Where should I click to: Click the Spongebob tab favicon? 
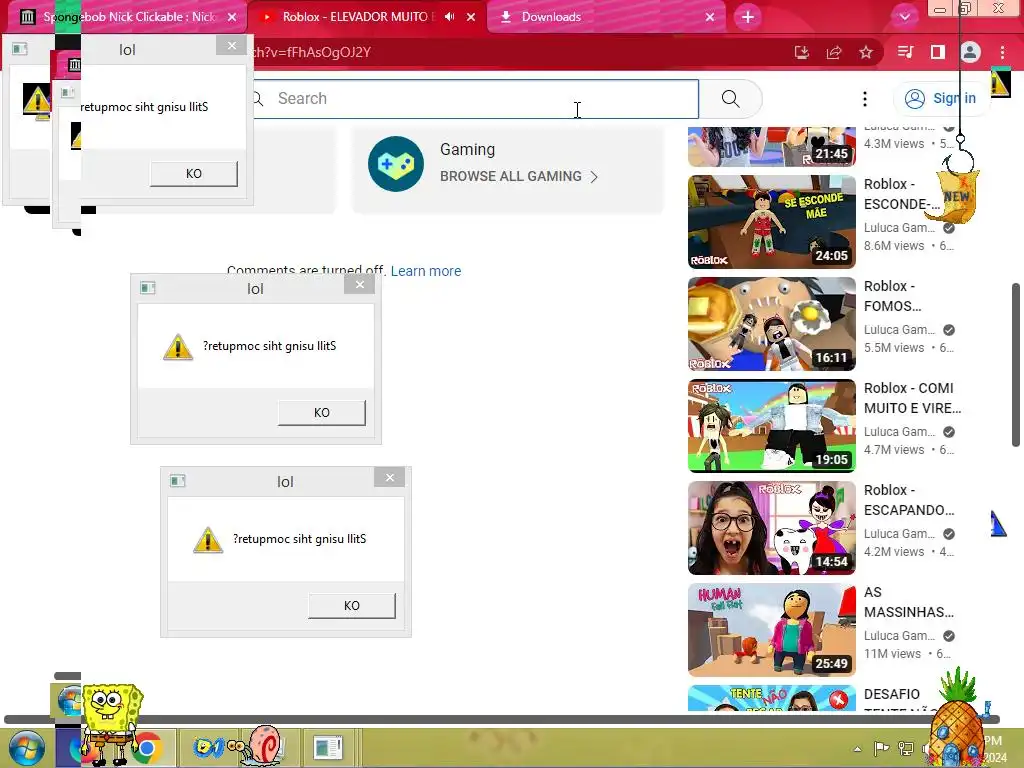27,17
